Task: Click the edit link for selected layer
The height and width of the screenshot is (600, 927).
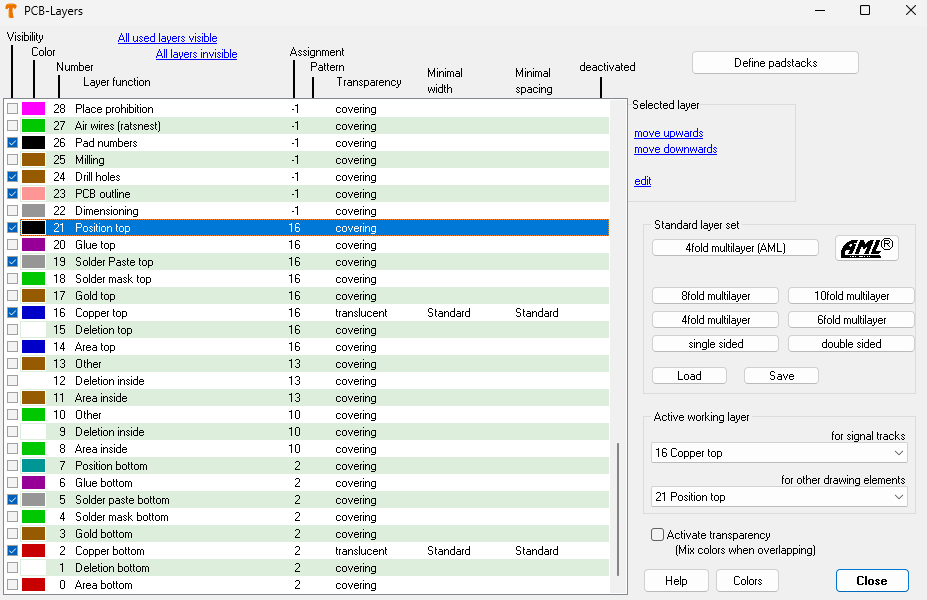Action: coord(642,181)
